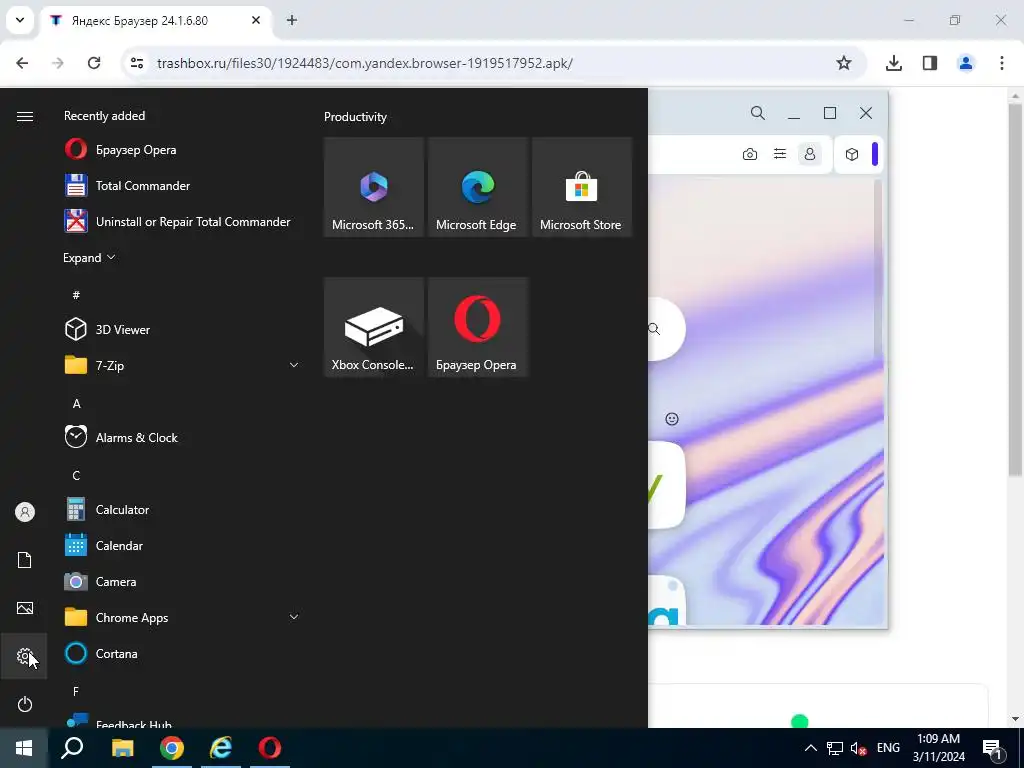Reload the Chrome page
The height and width of the screenshot is (768, 1024).
click(94, 63)
